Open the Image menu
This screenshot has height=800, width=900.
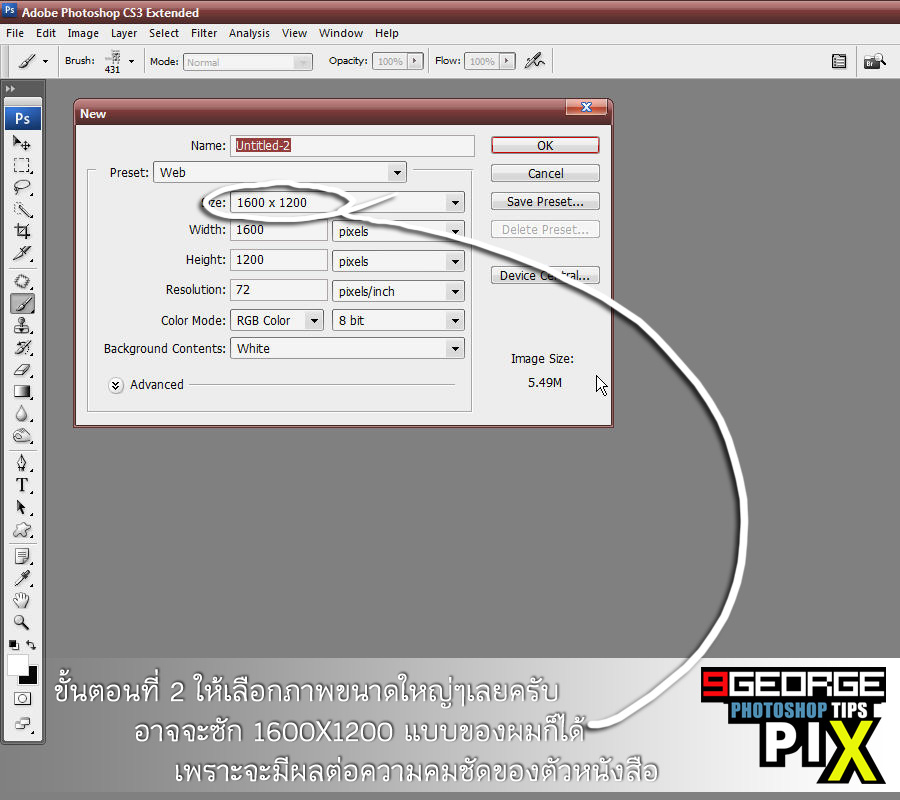click(x=83, y=33)
